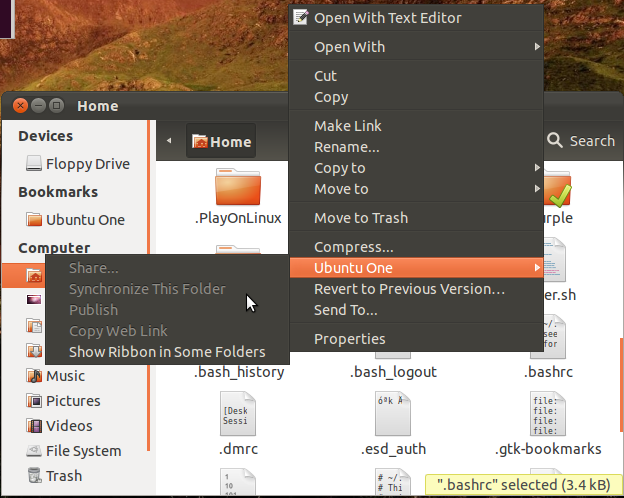This screenshot has height=498, width=624.
Task: Click Copy Web Link submenu entry
Action: click(x=167, y=331)
